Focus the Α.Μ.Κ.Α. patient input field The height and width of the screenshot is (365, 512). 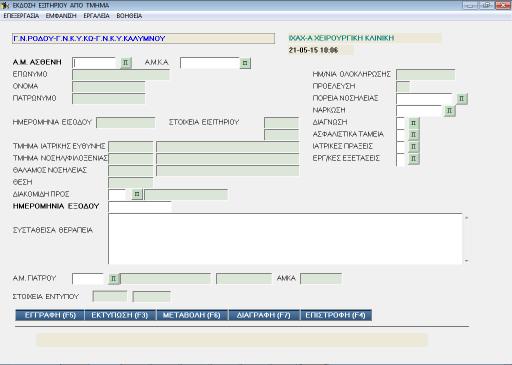(x=210, y=63)
